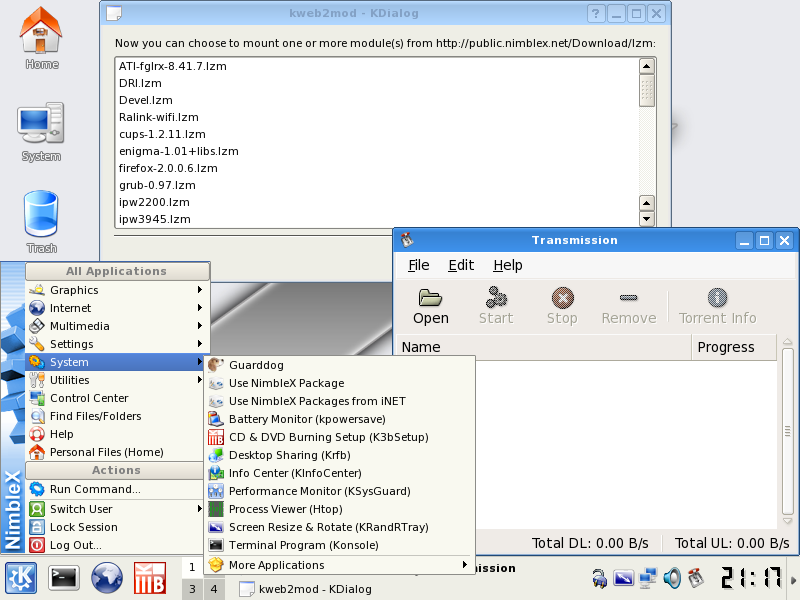Click the Transmission tray icon
The width and height of the screenshot is (800, 600).
[696, 578]
